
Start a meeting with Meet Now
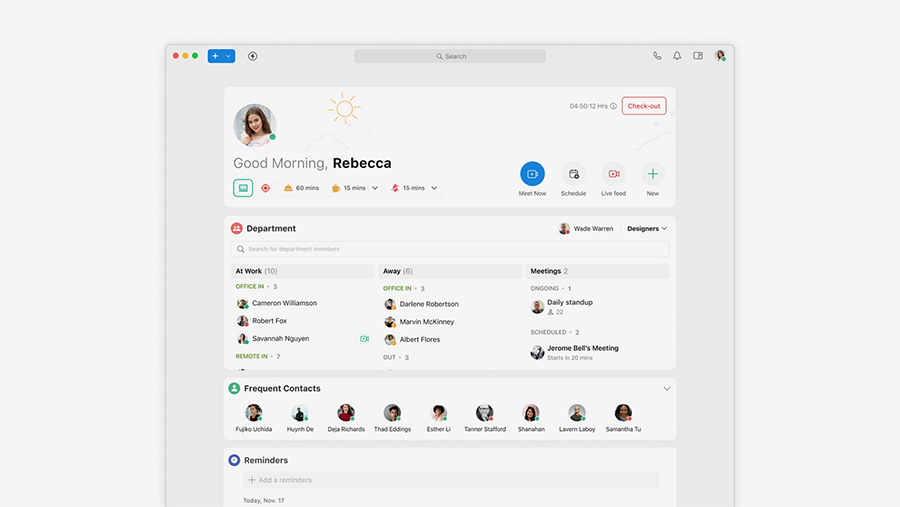[532, 174]
